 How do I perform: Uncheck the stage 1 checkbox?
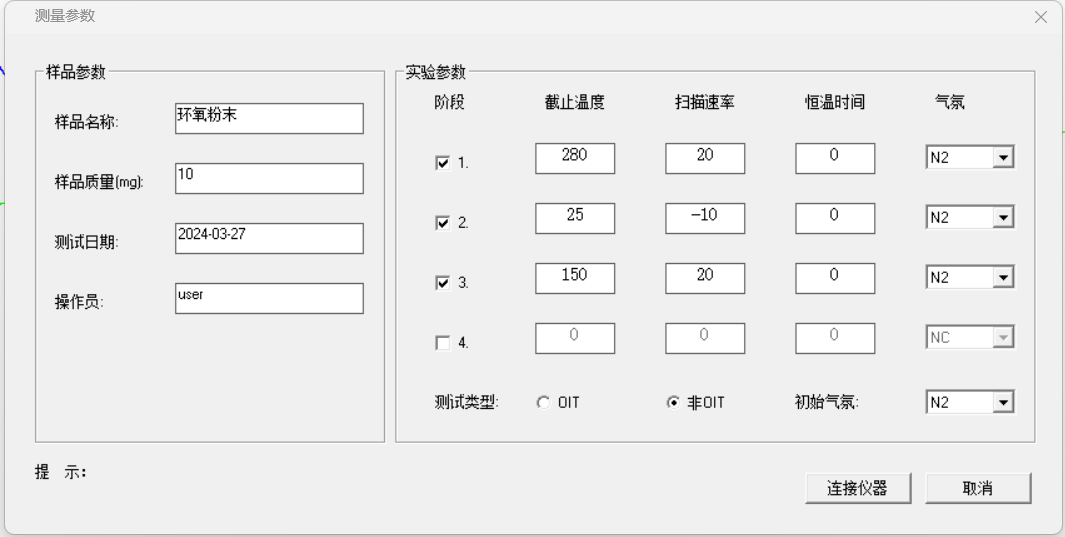(443, 163)
